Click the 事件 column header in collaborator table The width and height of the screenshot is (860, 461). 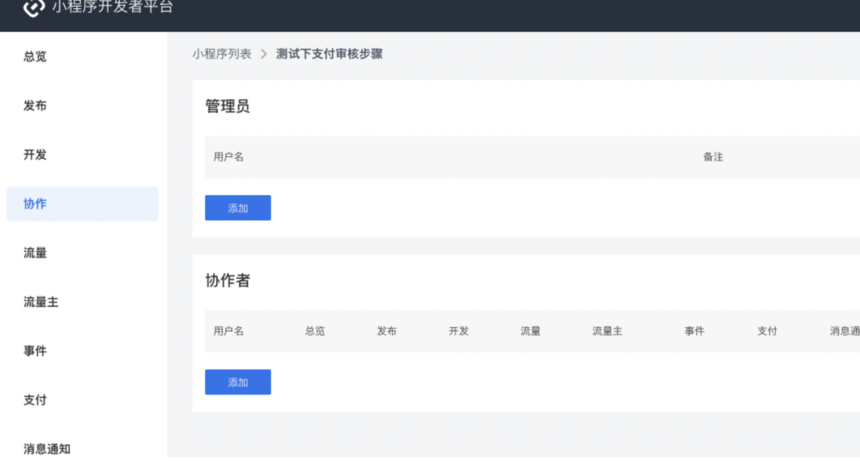[694, 331]
